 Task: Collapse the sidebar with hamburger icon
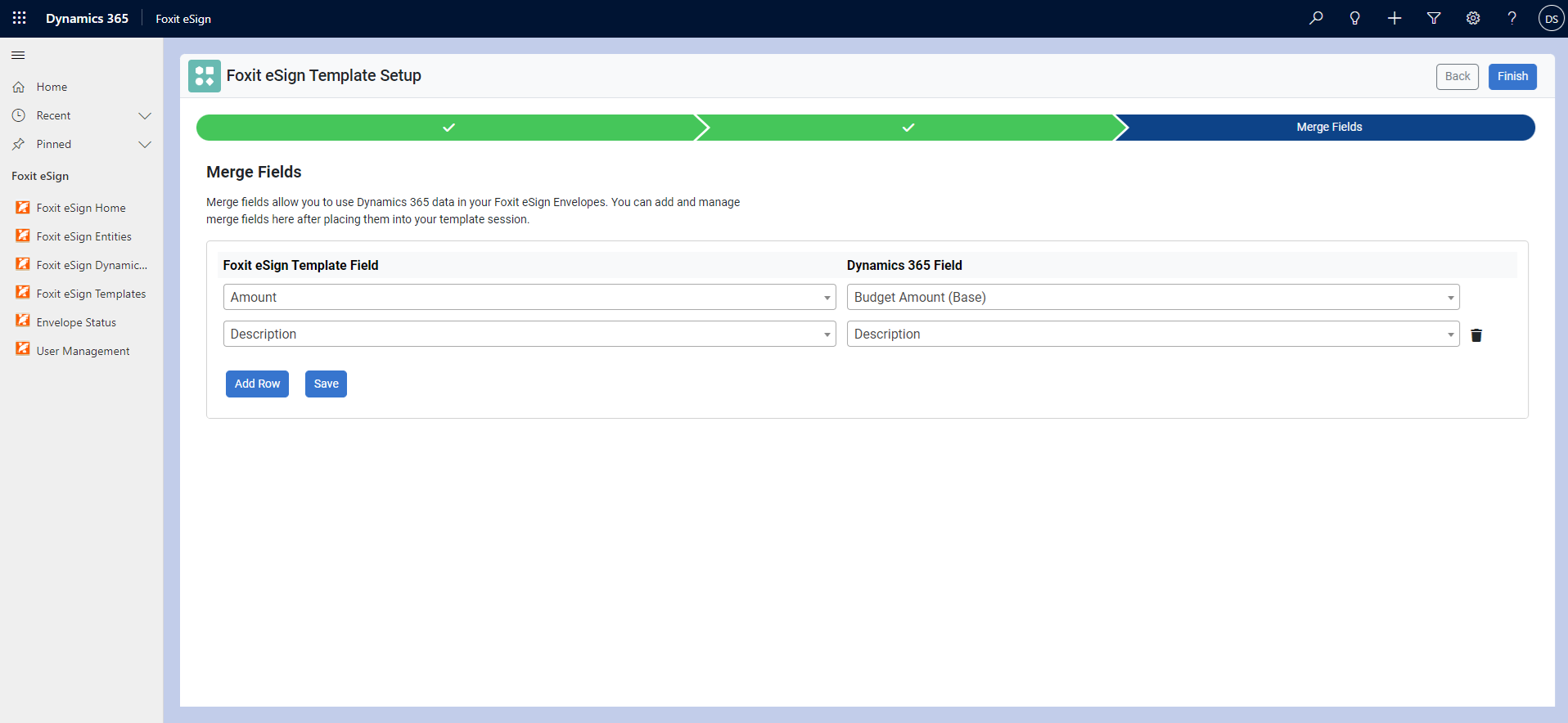click(18, 55)
